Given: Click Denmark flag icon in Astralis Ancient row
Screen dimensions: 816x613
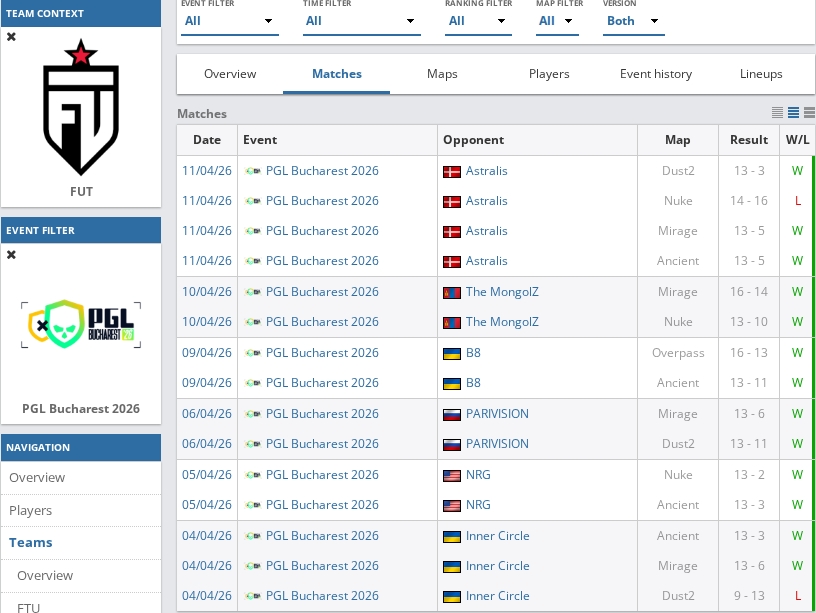Looking at the screenshot, I should [452, 262].
